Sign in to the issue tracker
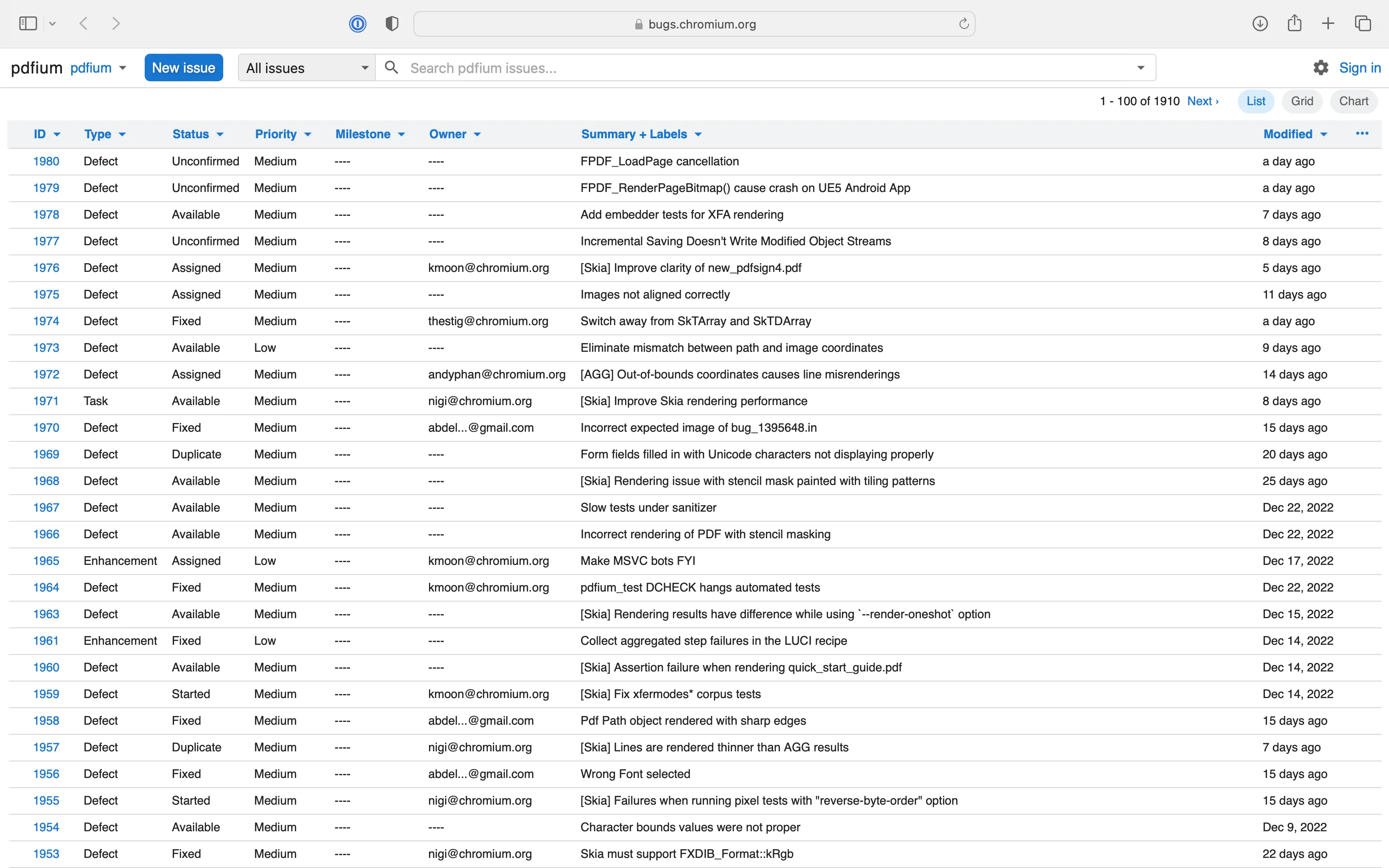Image resolution: width=1389 pixels, height=868 pixels. [x=1360, y=67]
